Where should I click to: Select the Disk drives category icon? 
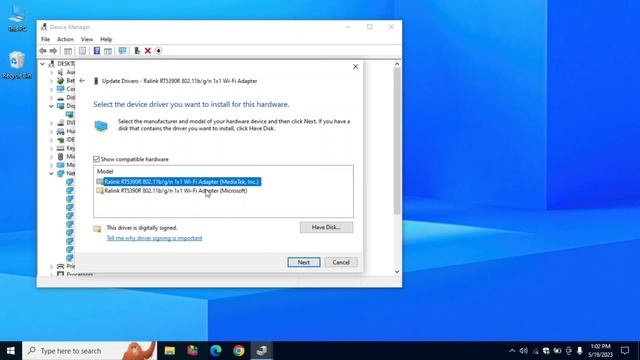click(x=60, y=98)
